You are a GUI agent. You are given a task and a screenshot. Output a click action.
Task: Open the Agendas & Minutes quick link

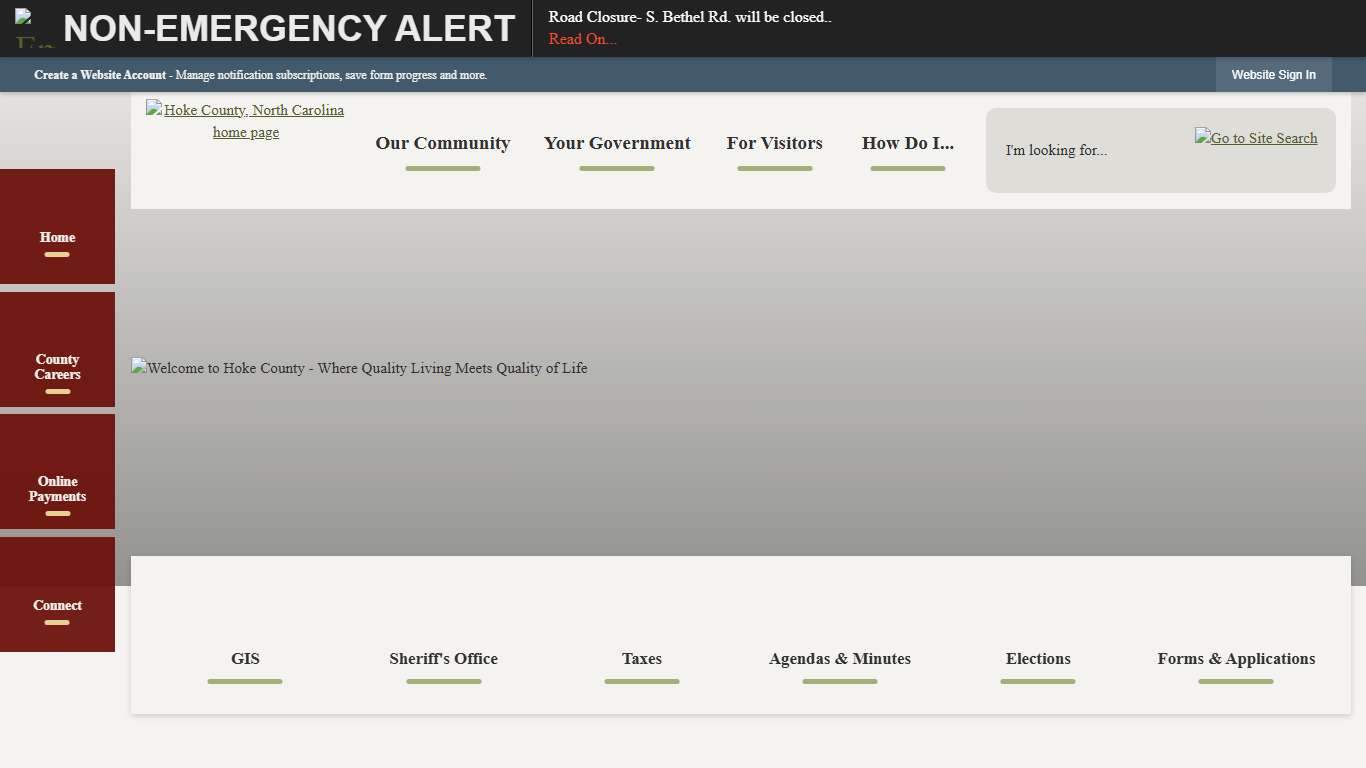pyautogui.click(x=839, y=659)
